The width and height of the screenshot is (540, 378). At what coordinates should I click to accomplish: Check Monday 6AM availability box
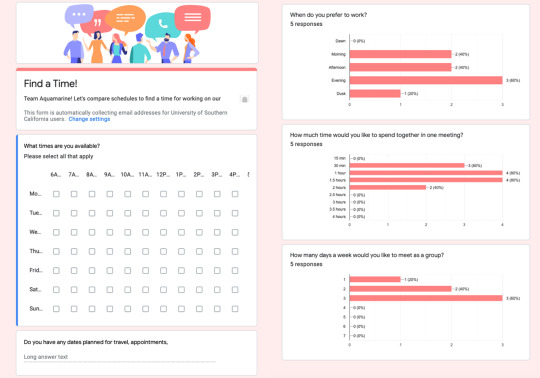pos(56,194)
